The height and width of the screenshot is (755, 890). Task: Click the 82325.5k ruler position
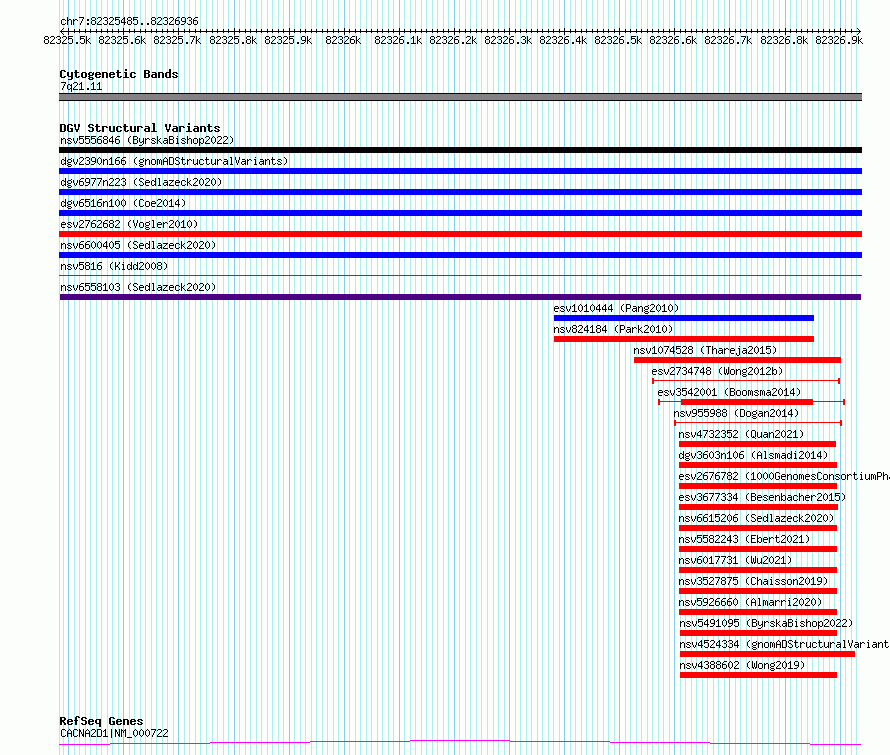(67, 40)
